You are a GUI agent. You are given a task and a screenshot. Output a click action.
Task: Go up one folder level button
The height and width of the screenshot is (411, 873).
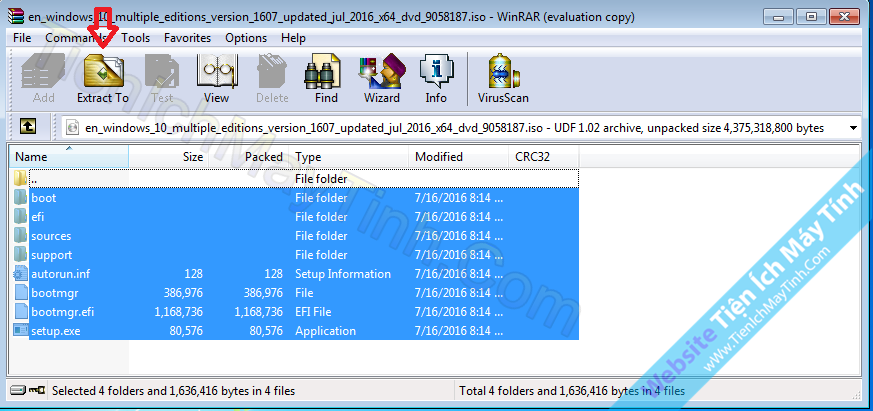click(x=28, y=127)
